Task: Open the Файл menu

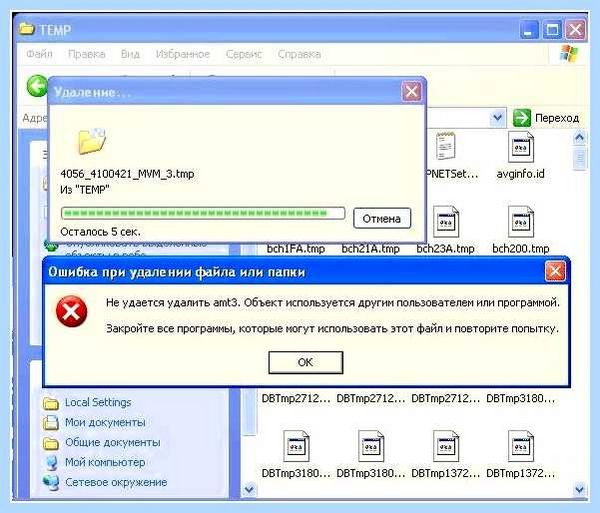Action: tap(39, 54)
